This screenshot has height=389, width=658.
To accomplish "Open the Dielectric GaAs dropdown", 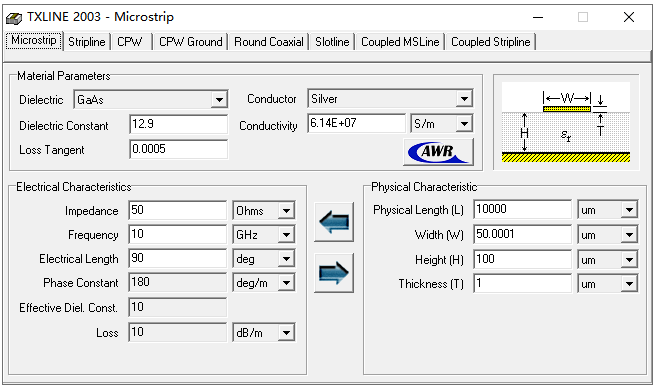I will (219, 100).
